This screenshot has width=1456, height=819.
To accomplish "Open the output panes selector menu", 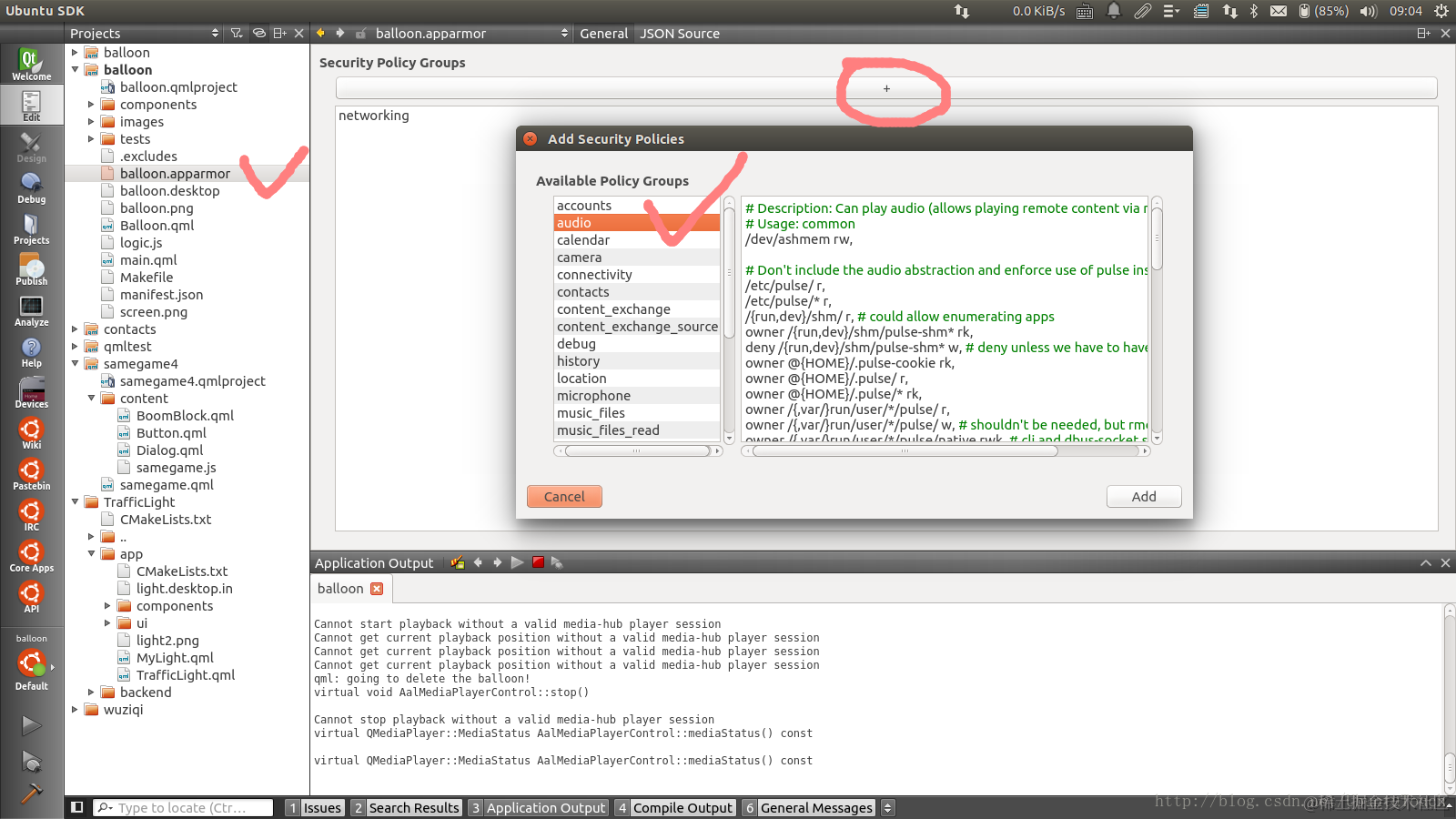I will [x=888, y=808].
